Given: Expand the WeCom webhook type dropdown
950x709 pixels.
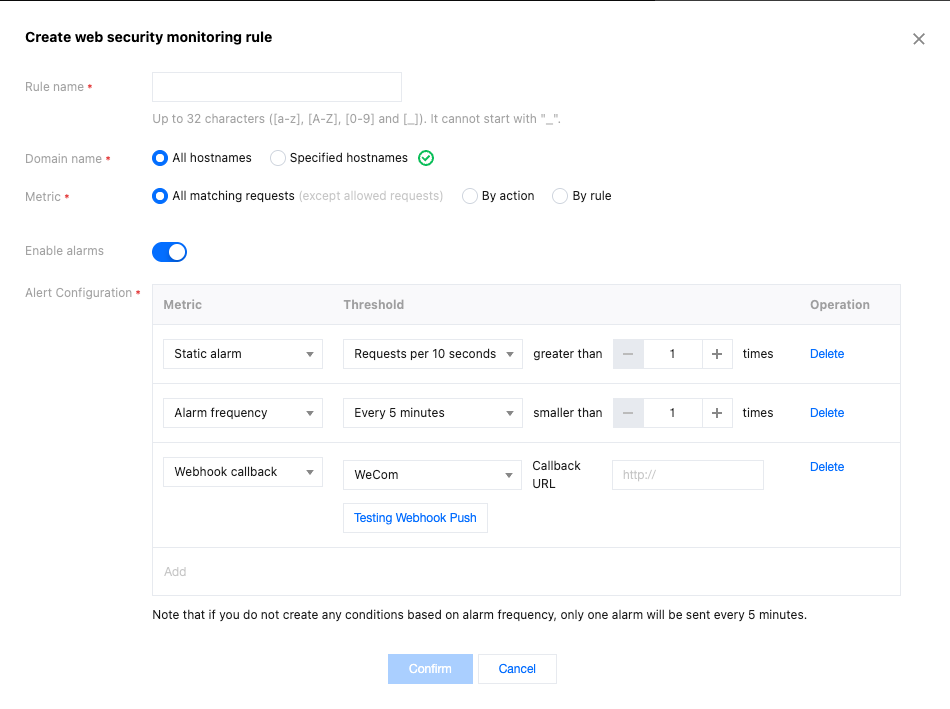Looking at the screenshot, I should [432, 475].
